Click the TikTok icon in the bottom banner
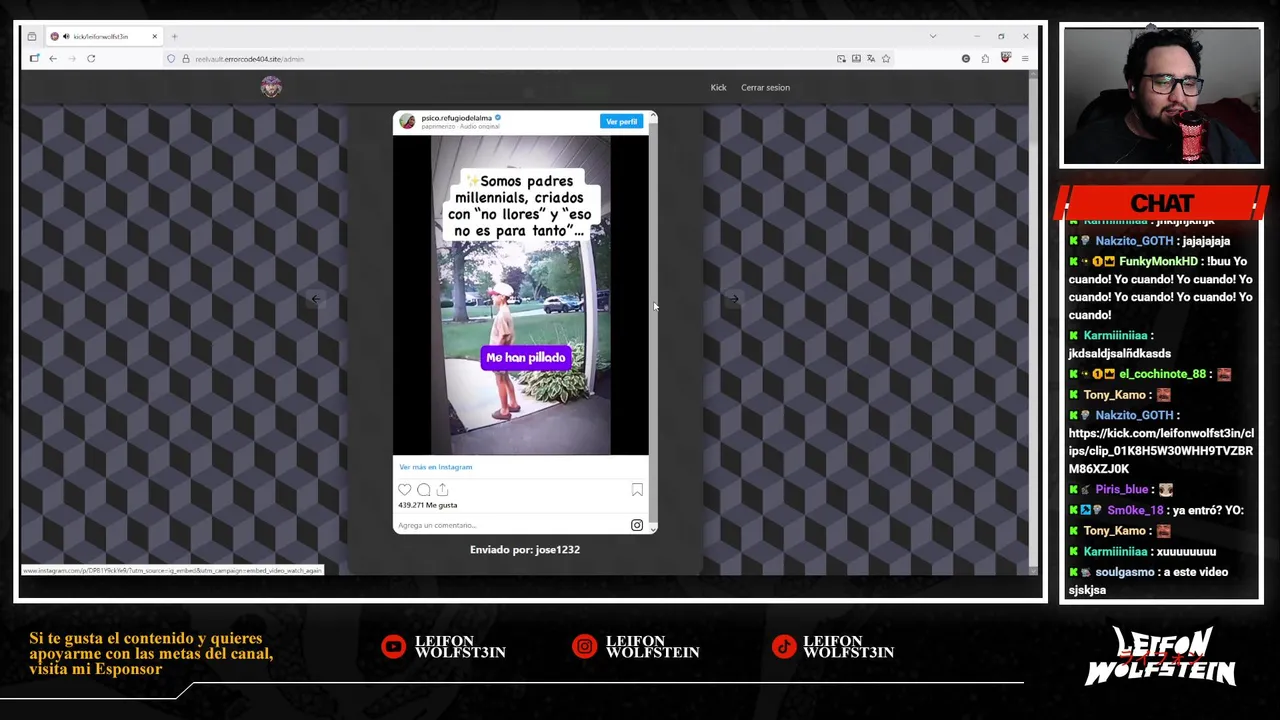This screenshot has width=1280, height=720. click(783, 647)
